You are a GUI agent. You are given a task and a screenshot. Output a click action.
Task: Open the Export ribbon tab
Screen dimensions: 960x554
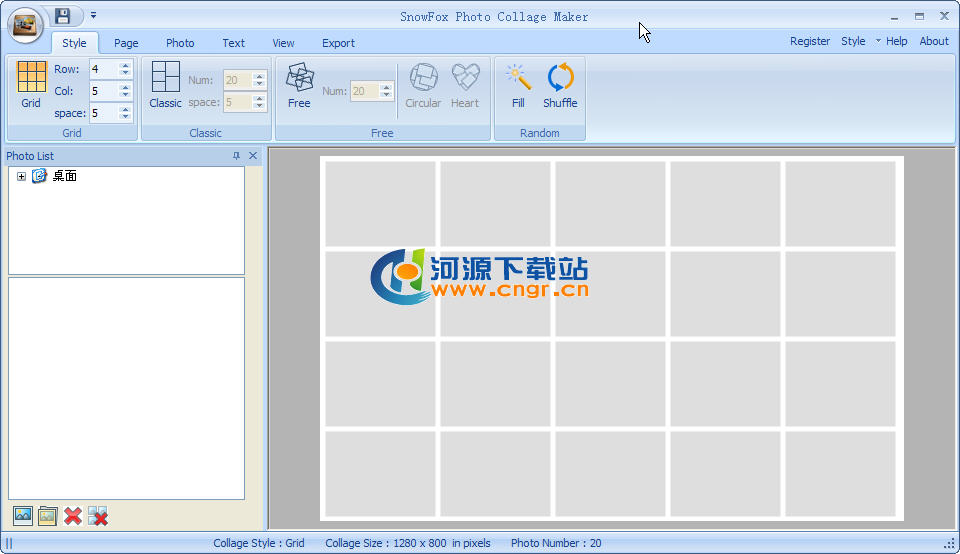[x=338, y=43]
